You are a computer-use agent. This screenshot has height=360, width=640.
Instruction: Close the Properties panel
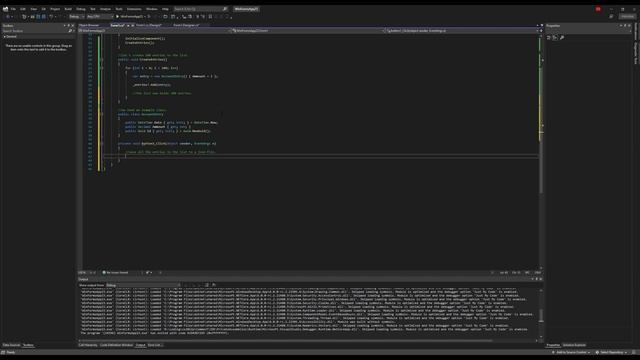pos(629,26)
